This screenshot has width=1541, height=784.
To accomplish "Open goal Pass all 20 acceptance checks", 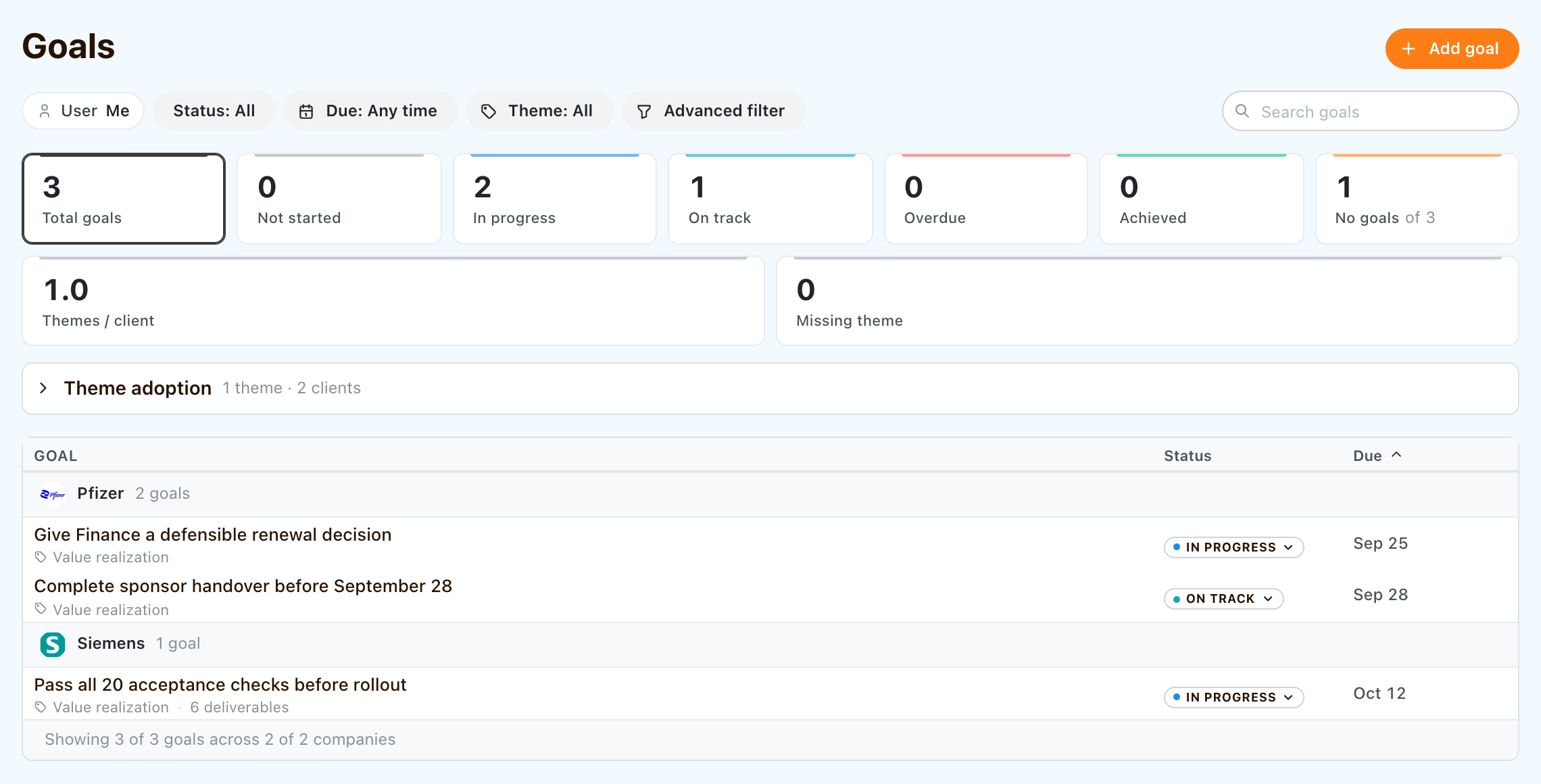I will point(220,685).
